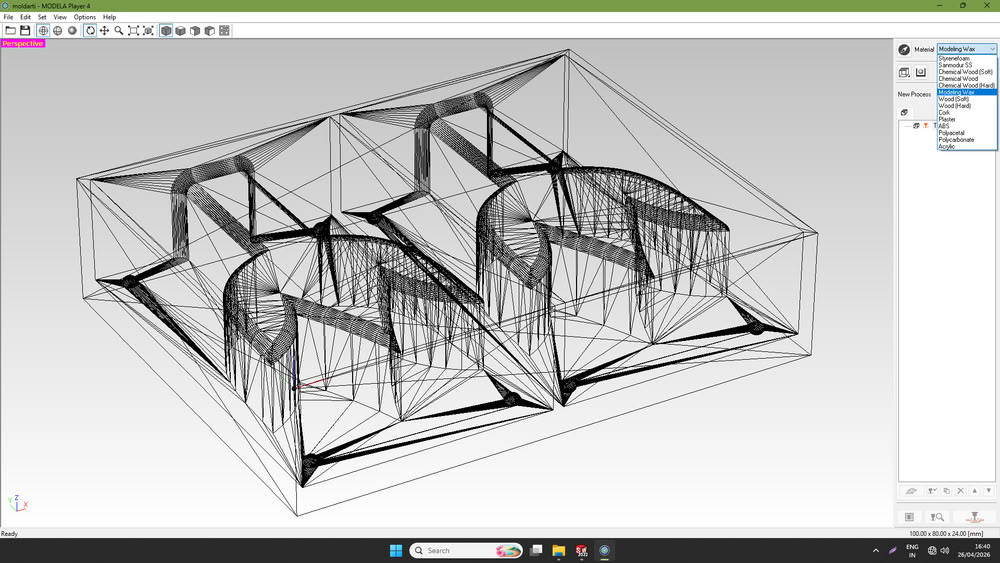Viewport: 1000px width, 563px height.
Task: Click the taskbar Search field
Action: tap(466, 550)
